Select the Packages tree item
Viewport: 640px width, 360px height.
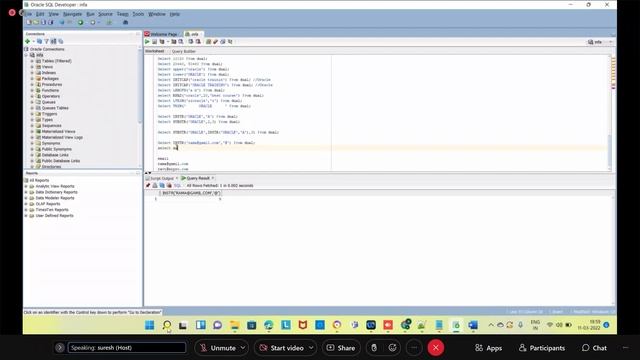tap(50, 78)
